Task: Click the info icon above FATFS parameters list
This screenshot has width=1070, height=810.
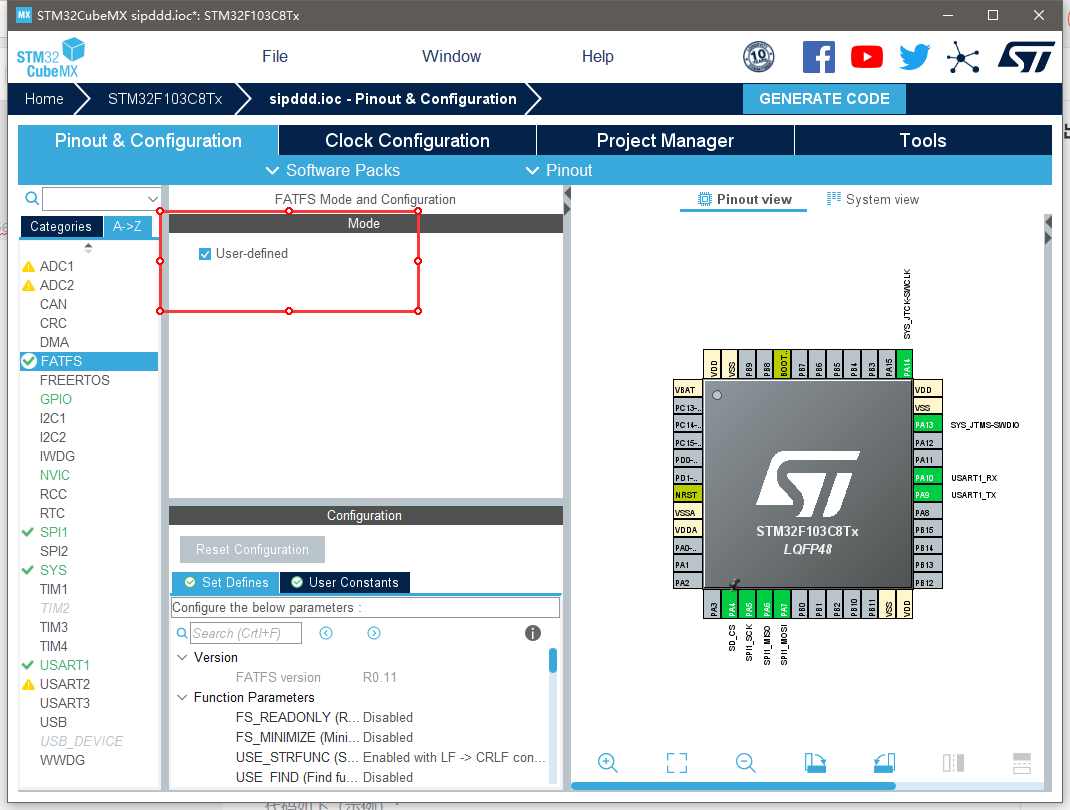Action: click(x=532, y=632)
